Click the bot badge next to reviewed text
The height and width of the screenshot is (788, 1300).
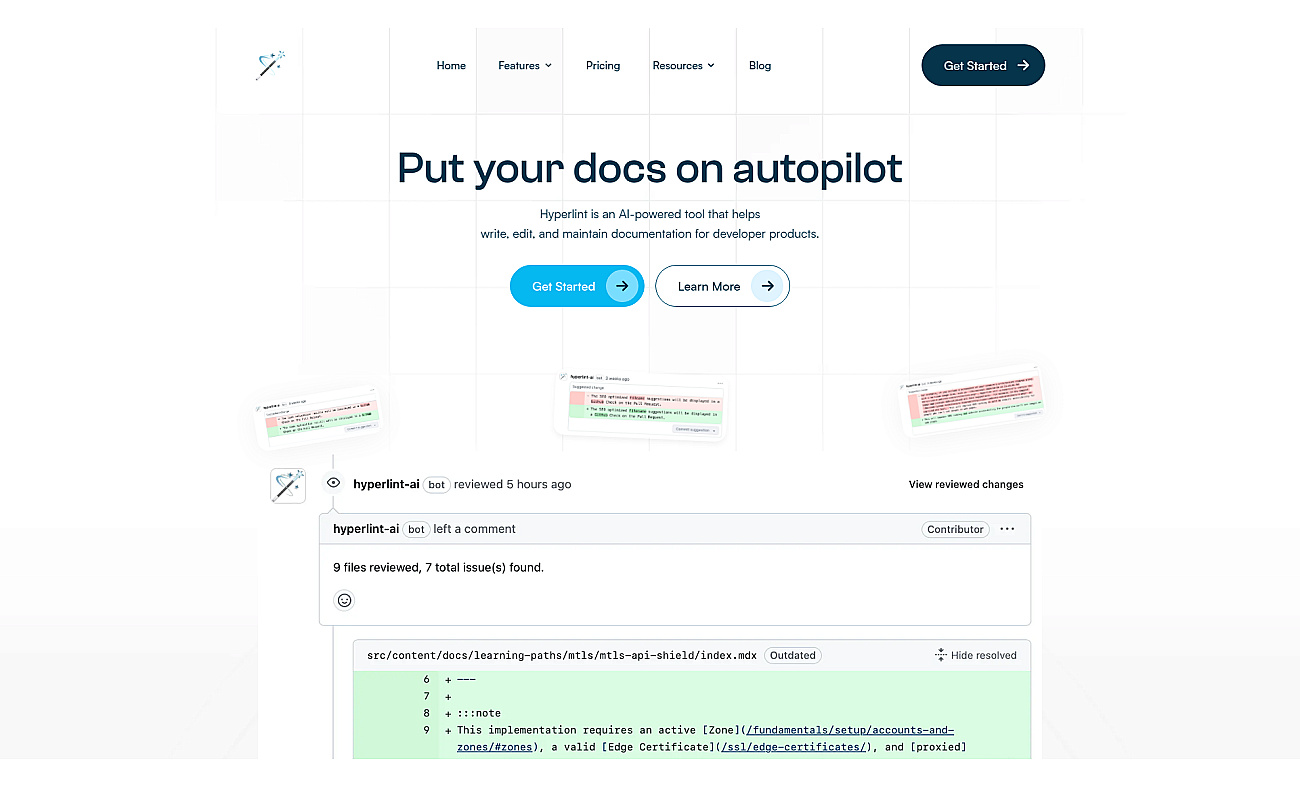coord(436,484)
